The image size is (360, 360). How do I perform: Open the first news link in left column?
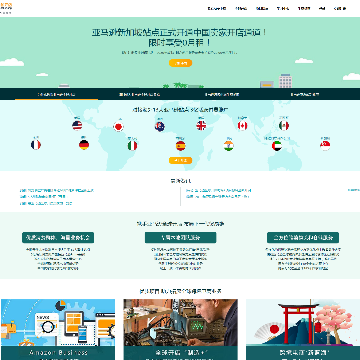57,191
